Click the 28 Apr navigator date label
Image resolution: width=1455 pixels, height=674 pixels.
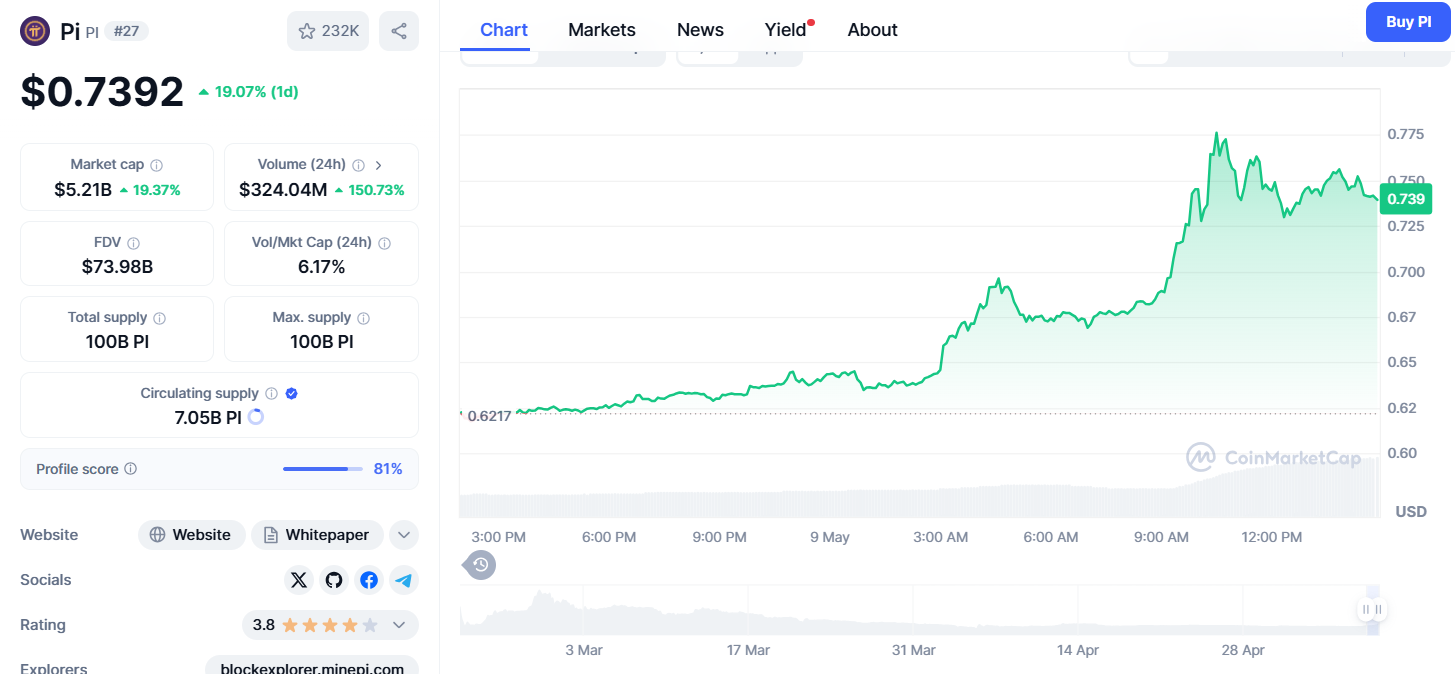(1243, 650)
